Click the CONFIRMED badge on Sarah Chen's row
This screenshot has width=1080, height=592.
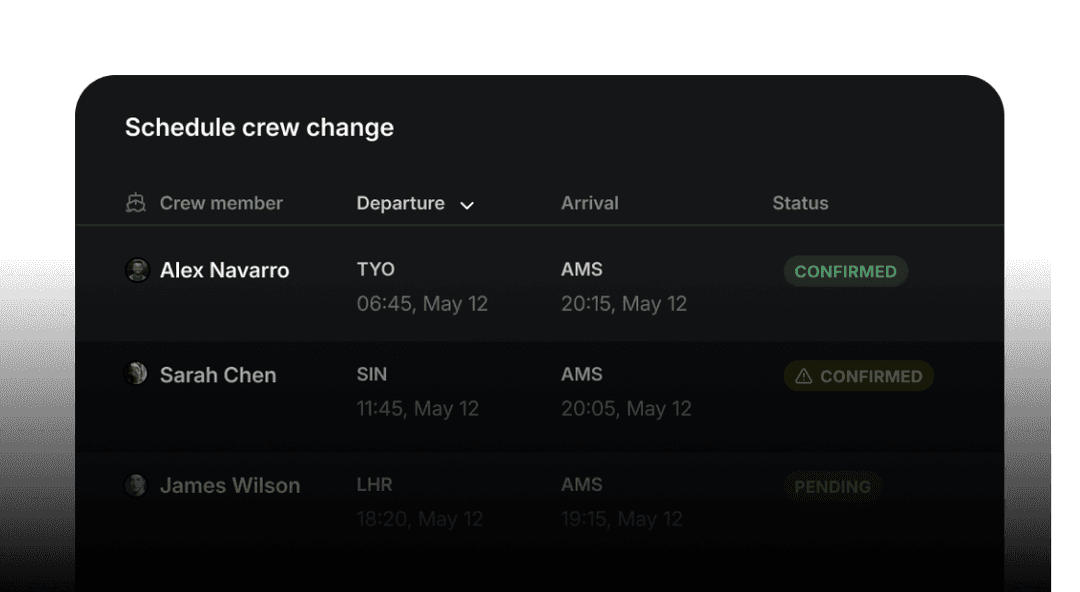click(858, 377)
